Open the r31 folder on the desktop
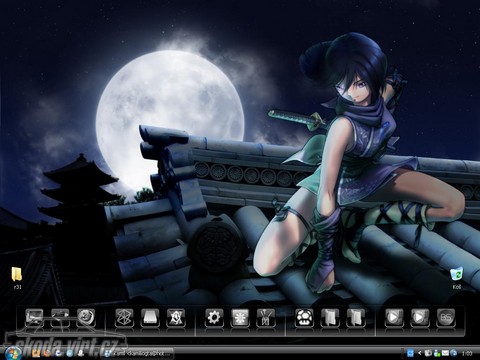 [17, 277]
